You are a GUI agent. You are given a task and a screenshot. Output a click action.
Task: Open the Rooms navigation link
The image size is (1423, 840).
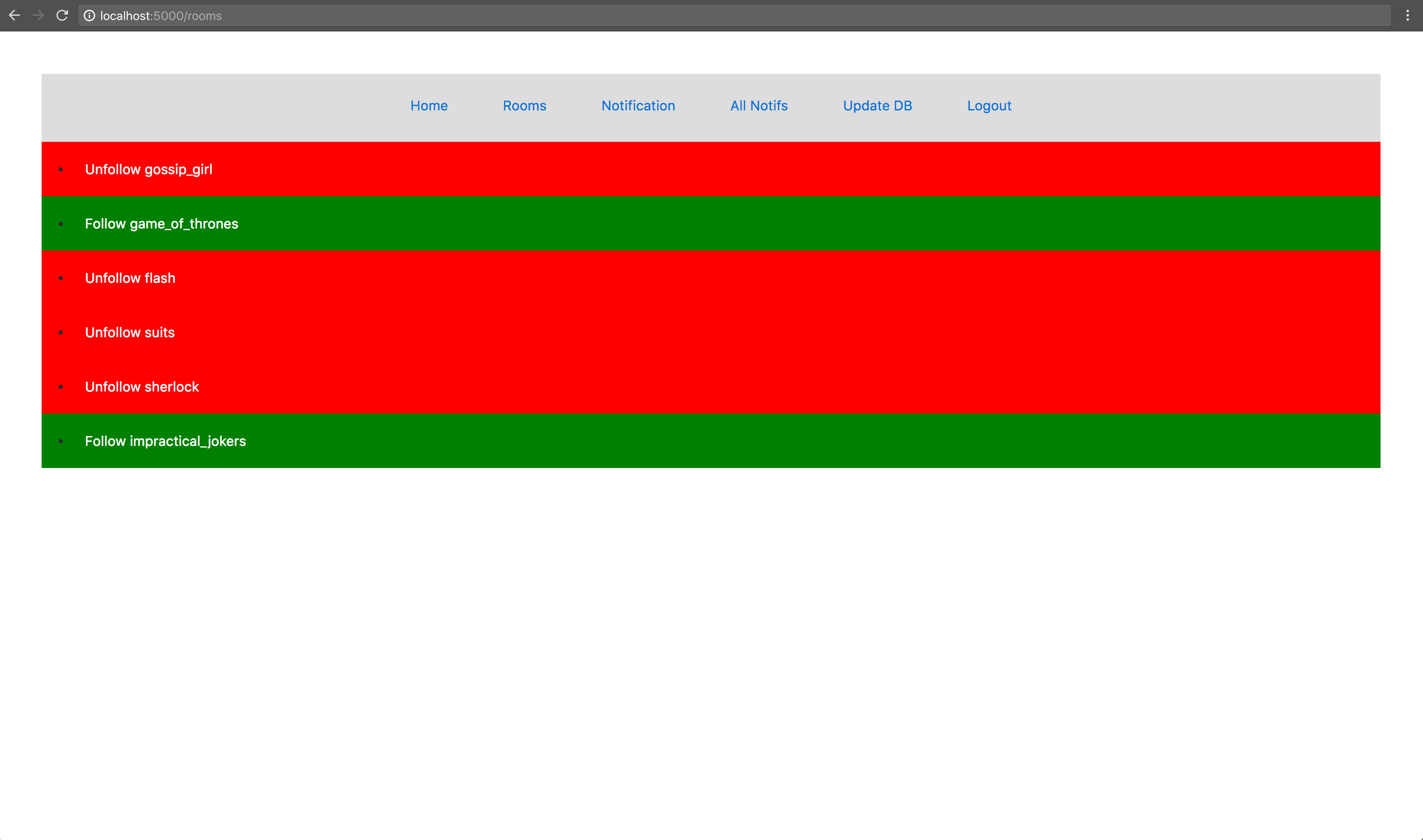pos(524,106)
